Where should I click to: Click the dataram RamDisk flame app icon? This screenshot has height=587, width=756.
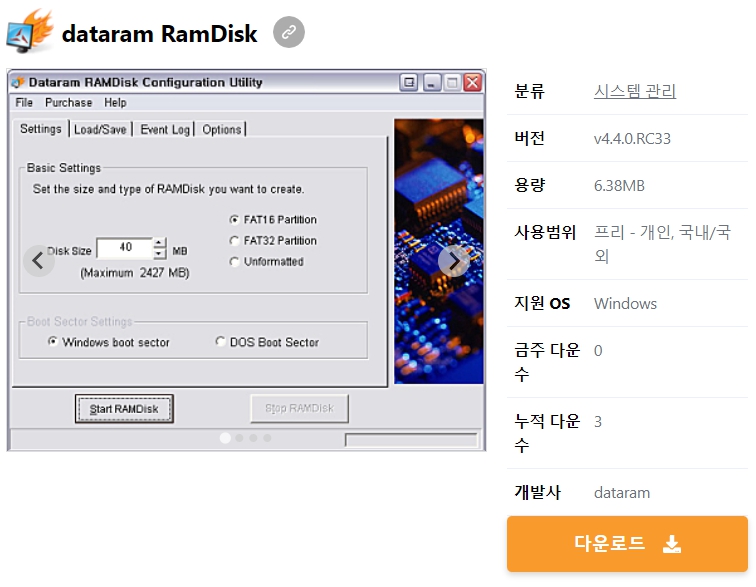pos(30,31)
